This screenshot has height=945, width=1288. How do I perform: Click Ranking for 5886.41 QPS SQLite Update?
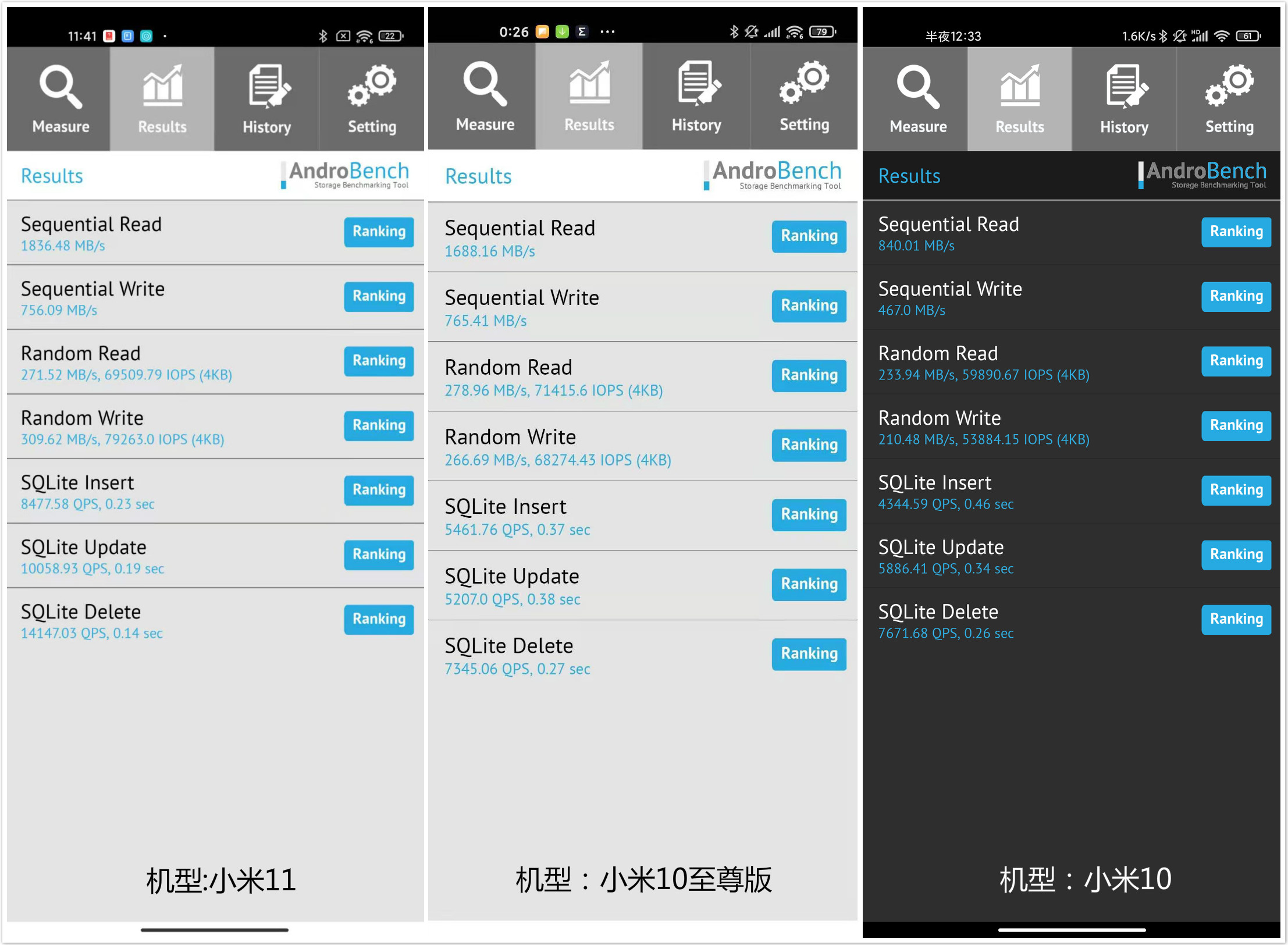coord(1236,555)
